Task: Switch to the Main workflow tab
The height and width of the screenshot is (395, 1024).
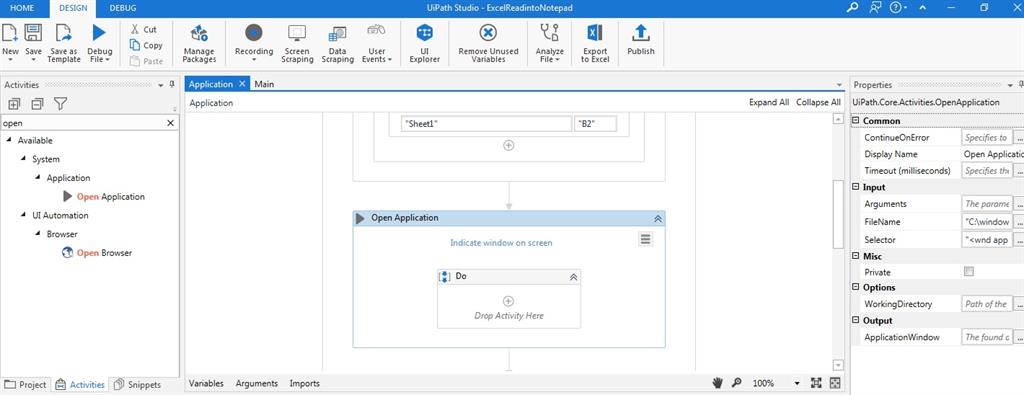Action: [x=264, y=84]
